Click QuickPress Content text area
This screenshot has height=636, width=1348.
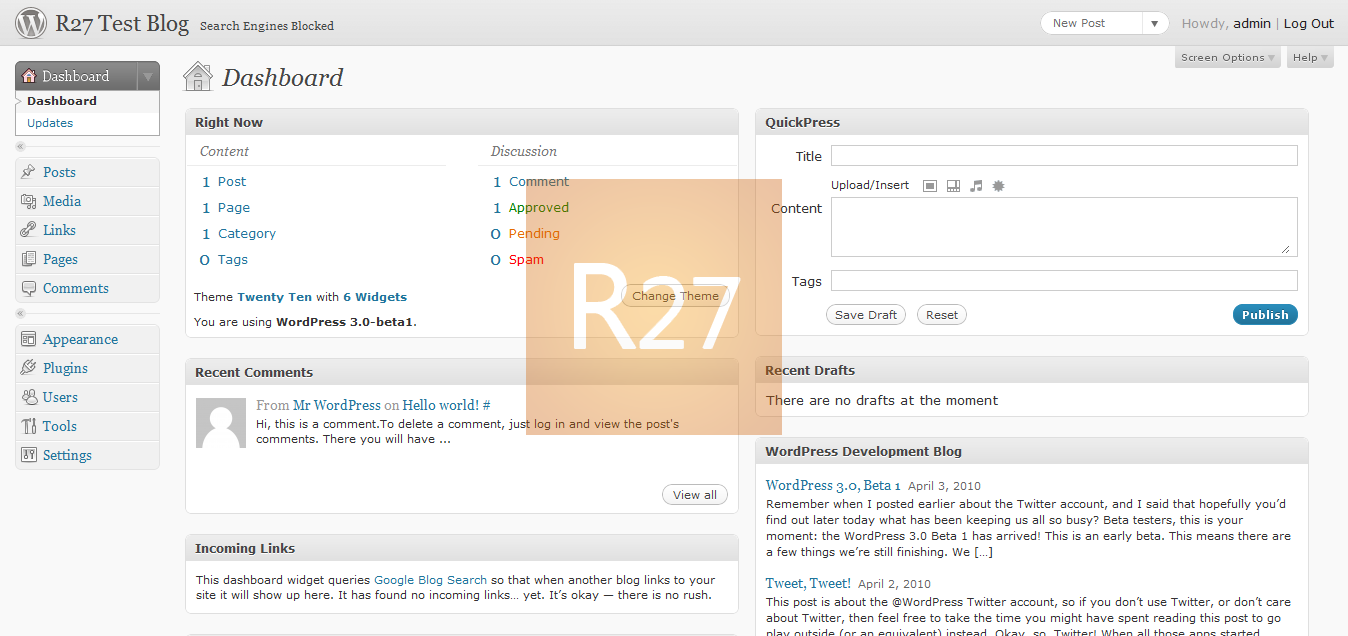point(1064,227)
